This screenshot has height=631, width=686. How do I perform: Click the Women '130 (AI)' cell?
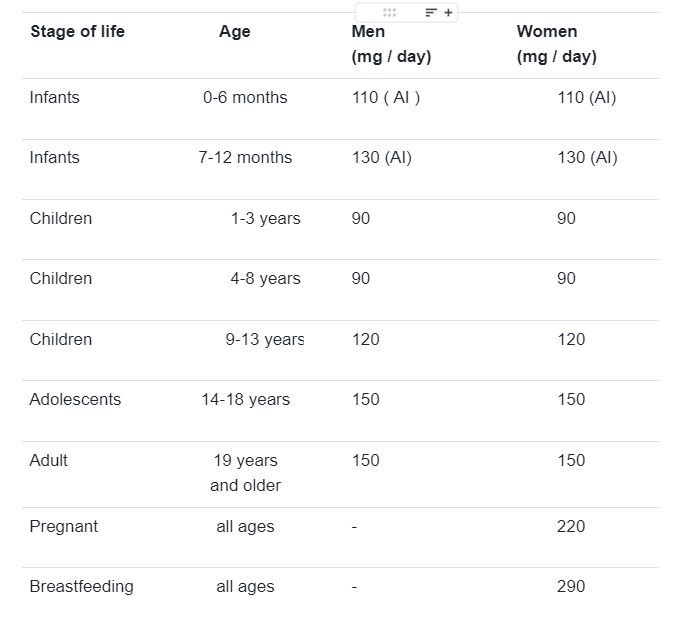[x=587, y=158]
